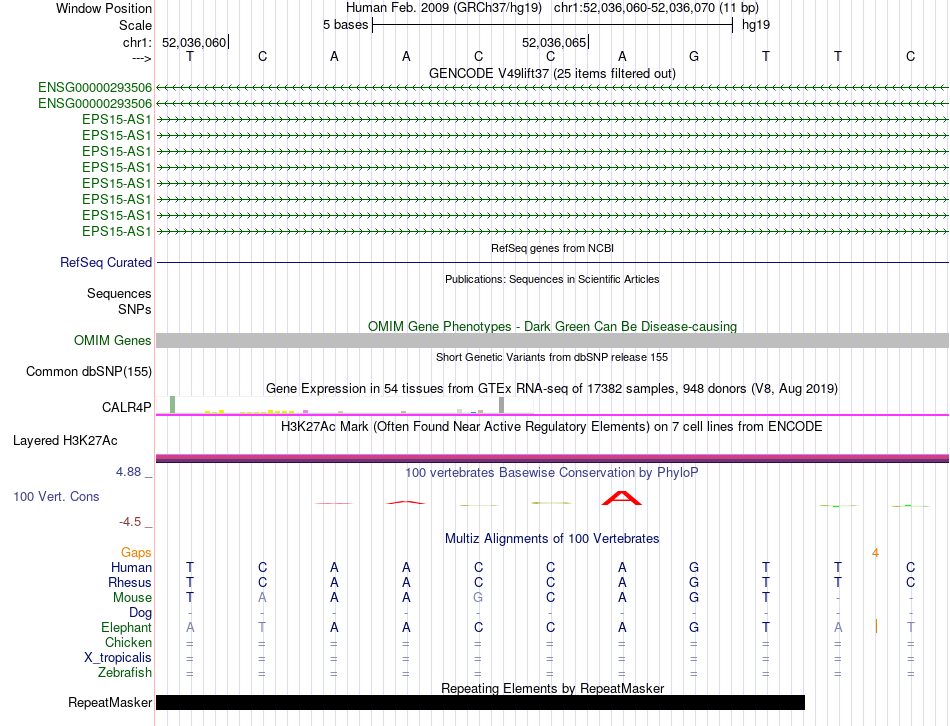The height and width of the screenshot is (726, 950).
Task: Click the 100 Vert. Cons track label
Action: point(56,496)
